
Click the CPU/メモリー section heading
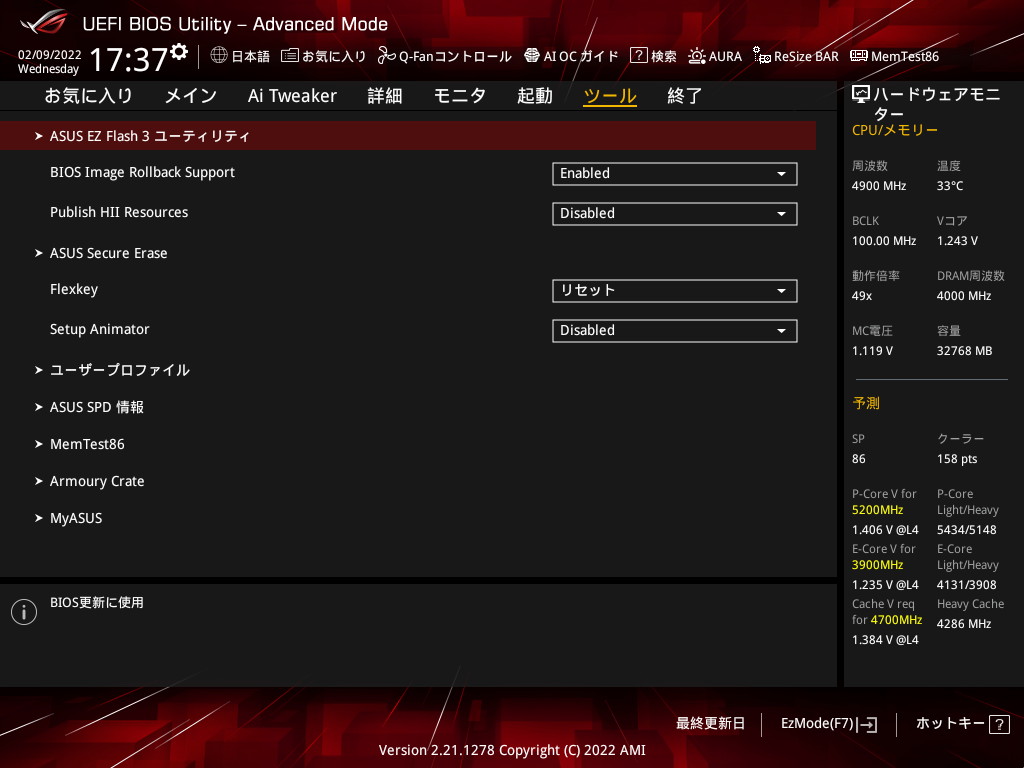895,131
